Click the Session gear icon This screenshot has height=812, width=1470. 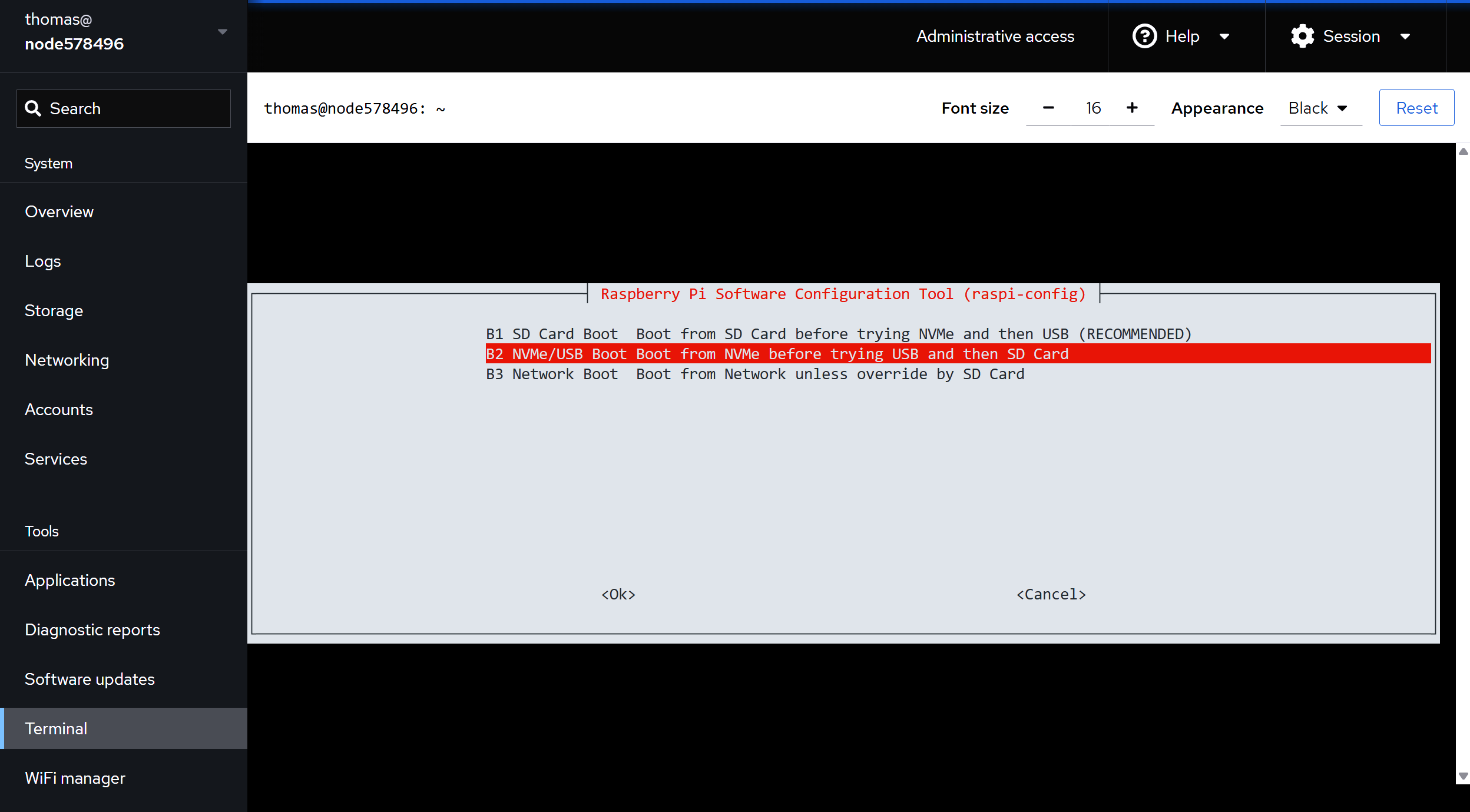click(x=1302, y=36)
